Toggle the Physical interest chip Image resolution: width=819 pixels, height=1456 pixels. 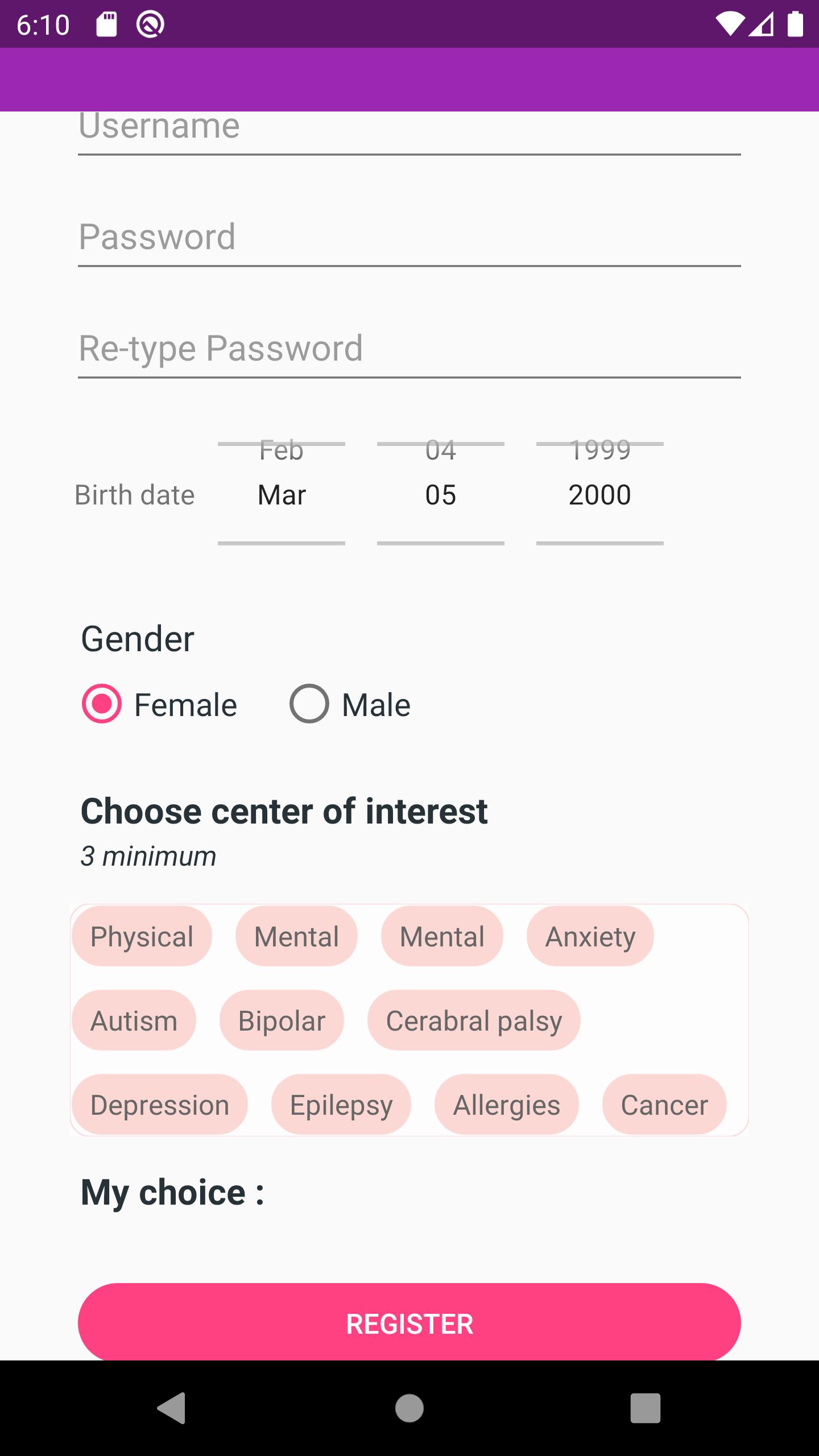[142, 936]
